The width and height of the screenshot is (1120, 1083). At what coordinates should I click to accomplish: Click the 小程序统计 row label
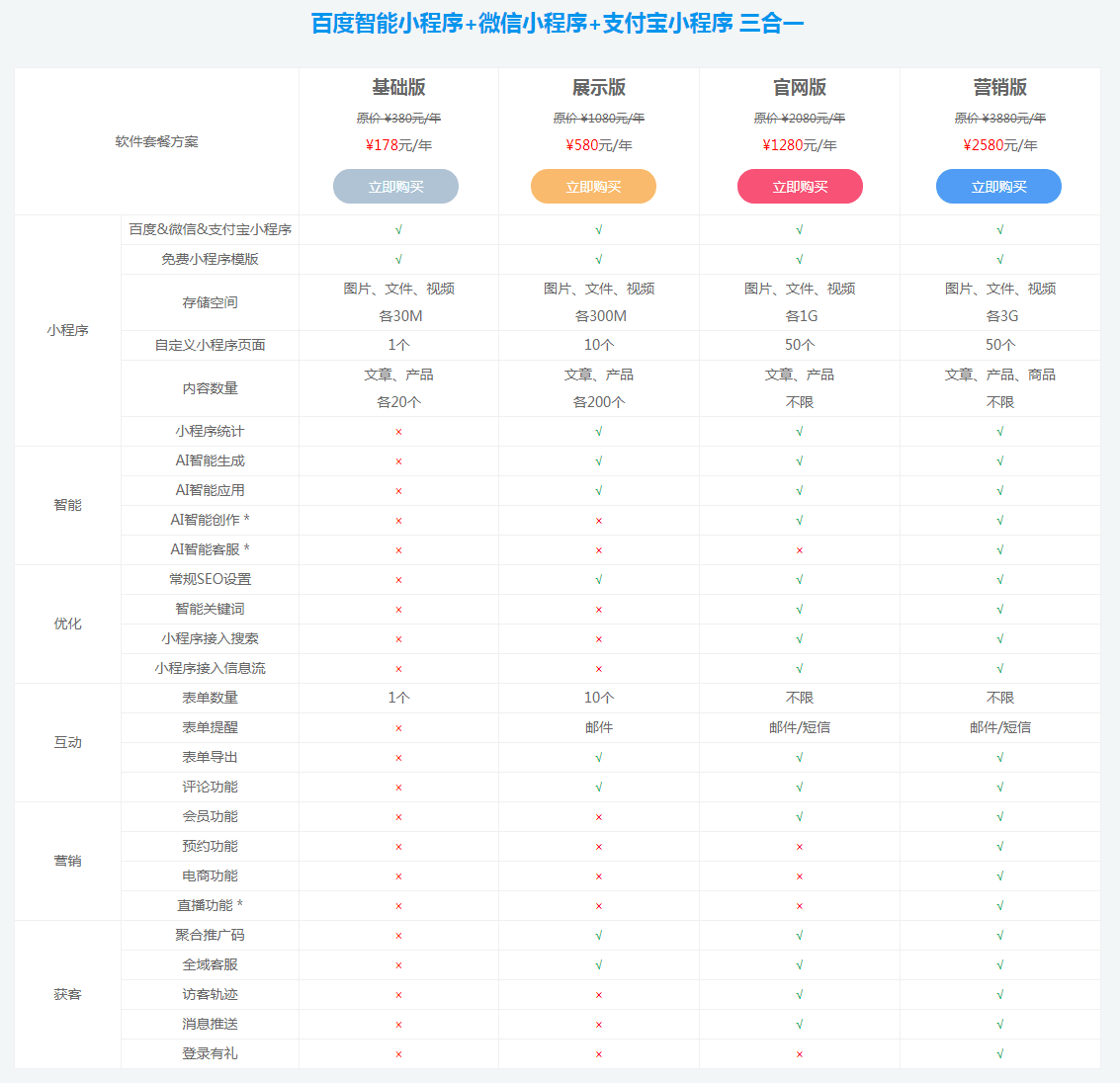210,431
